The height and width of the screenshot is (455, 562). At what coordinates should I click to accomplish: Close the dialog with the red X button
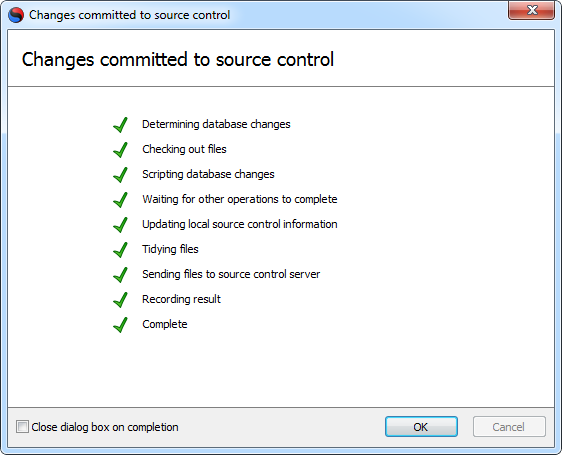point(532,10)
